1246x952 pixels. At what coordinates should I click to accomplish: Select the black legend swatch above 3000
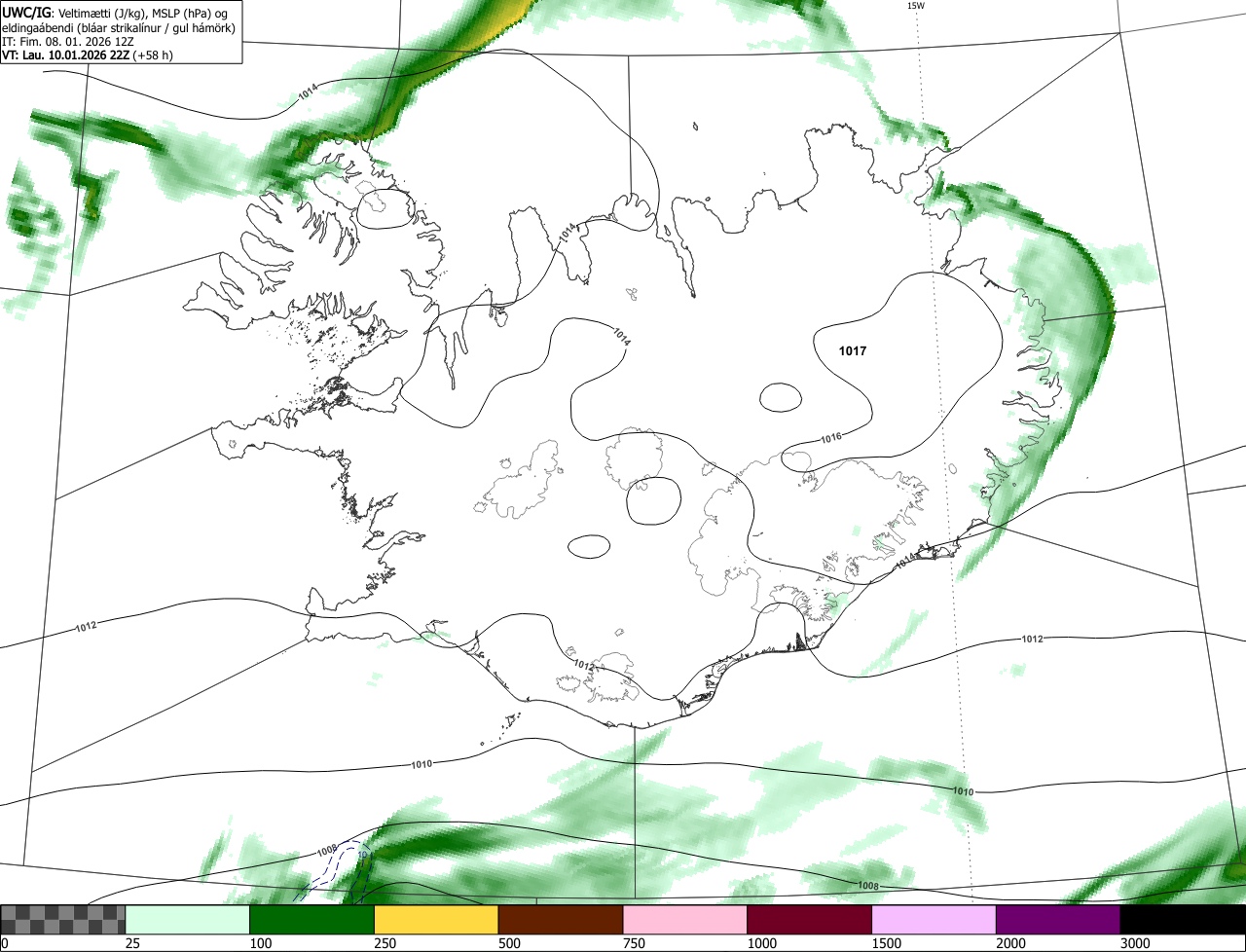point(1183,919)
